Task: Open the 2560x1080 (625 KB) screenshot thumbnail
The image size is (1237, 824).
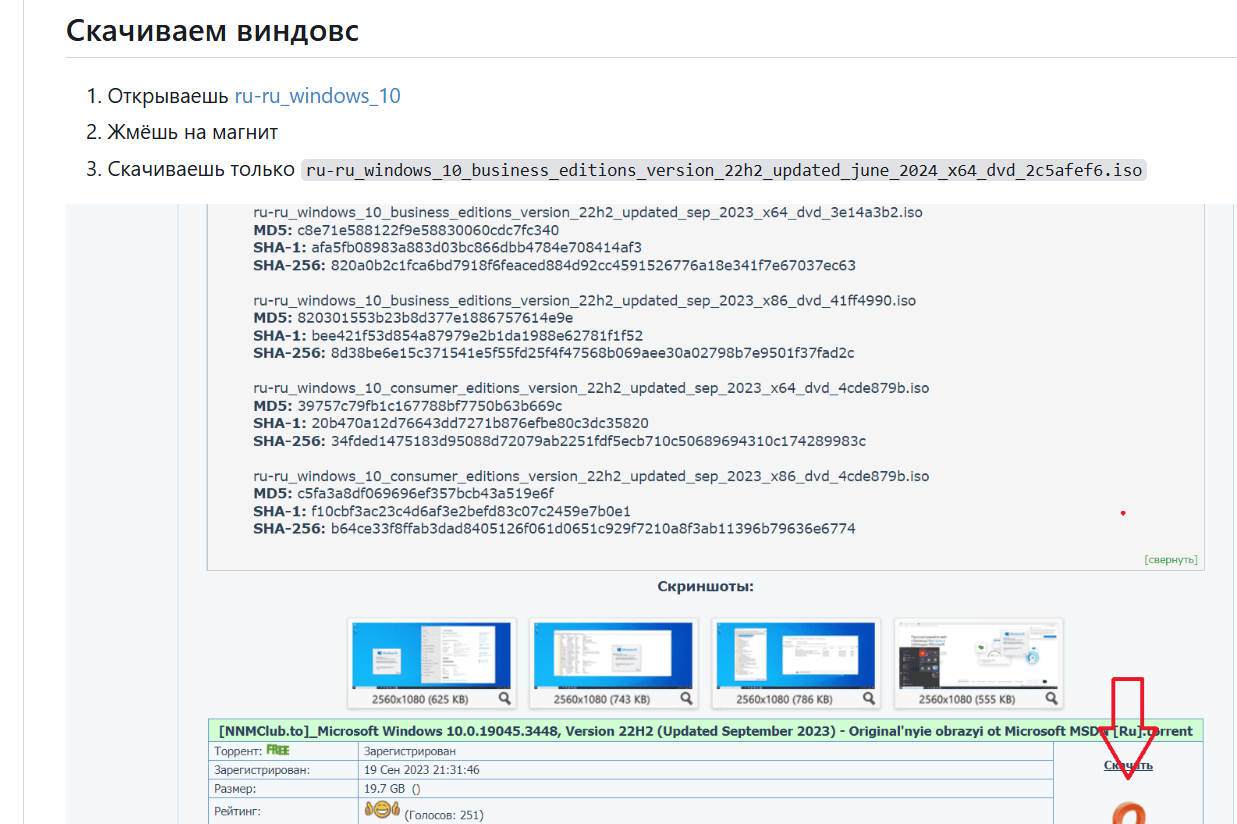Action: [431, 663]
